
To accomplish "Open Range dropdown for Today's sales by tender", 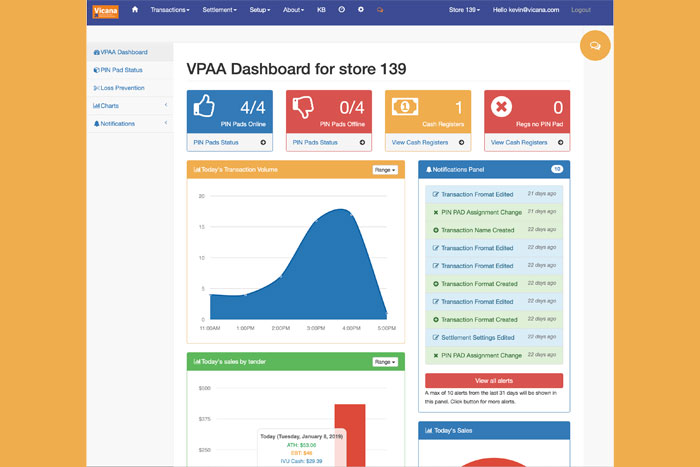I will 385,362.
